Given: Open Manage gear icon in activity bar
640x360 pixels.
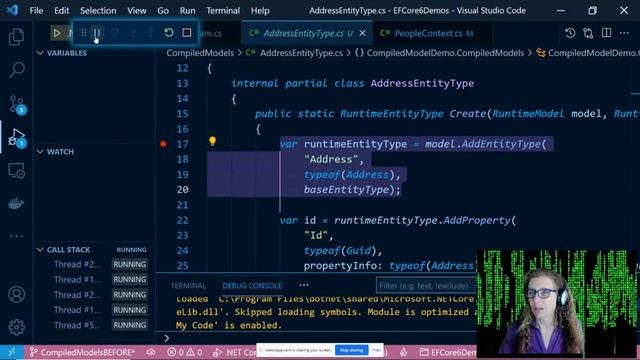Looking at the screenshot, I should pyautogui.click(x=16, y=327).
